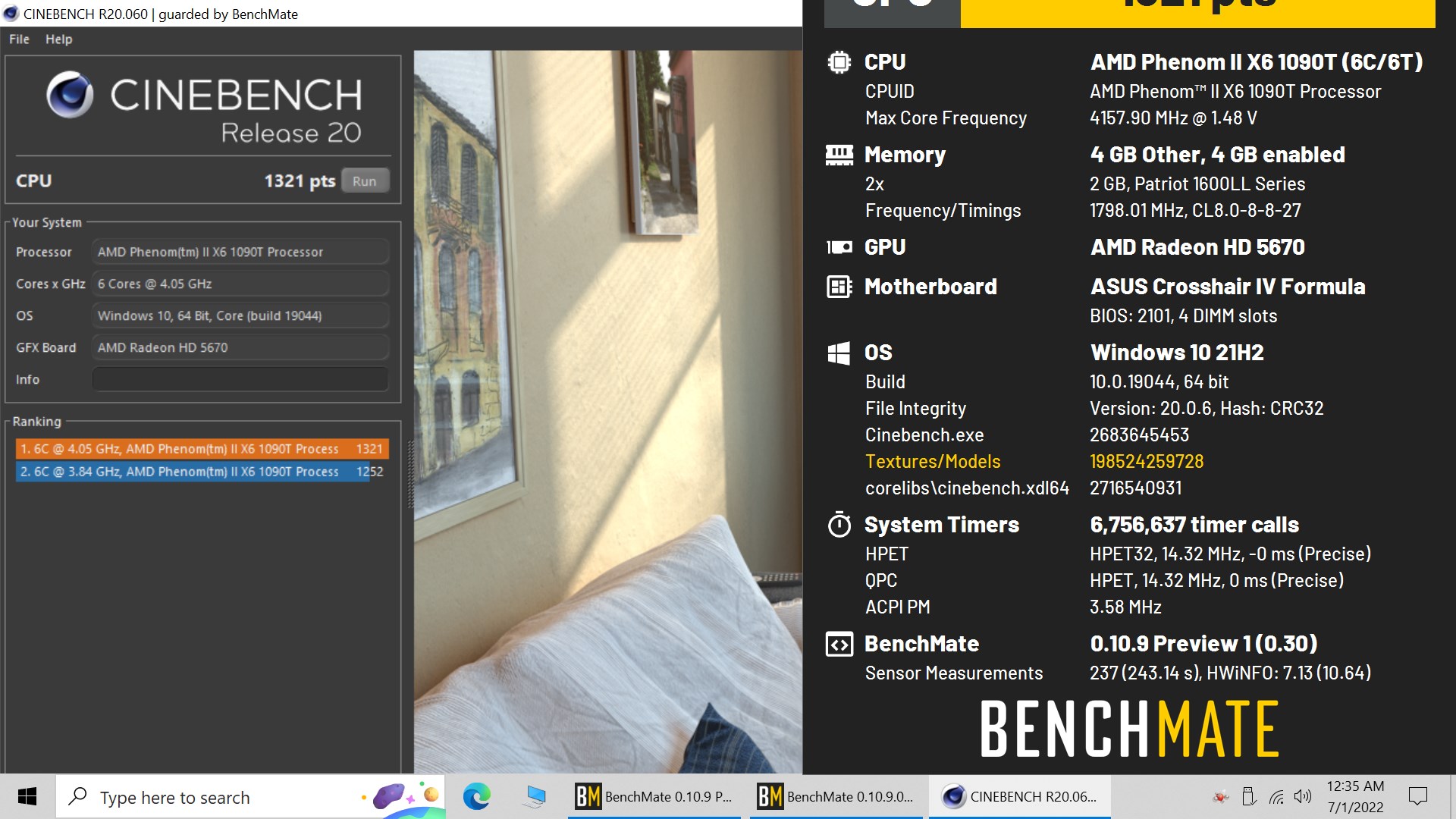Switch to CINEBENCH R20.06... taskbar button
1456x819 pixels.
[x=1019, y=796]
